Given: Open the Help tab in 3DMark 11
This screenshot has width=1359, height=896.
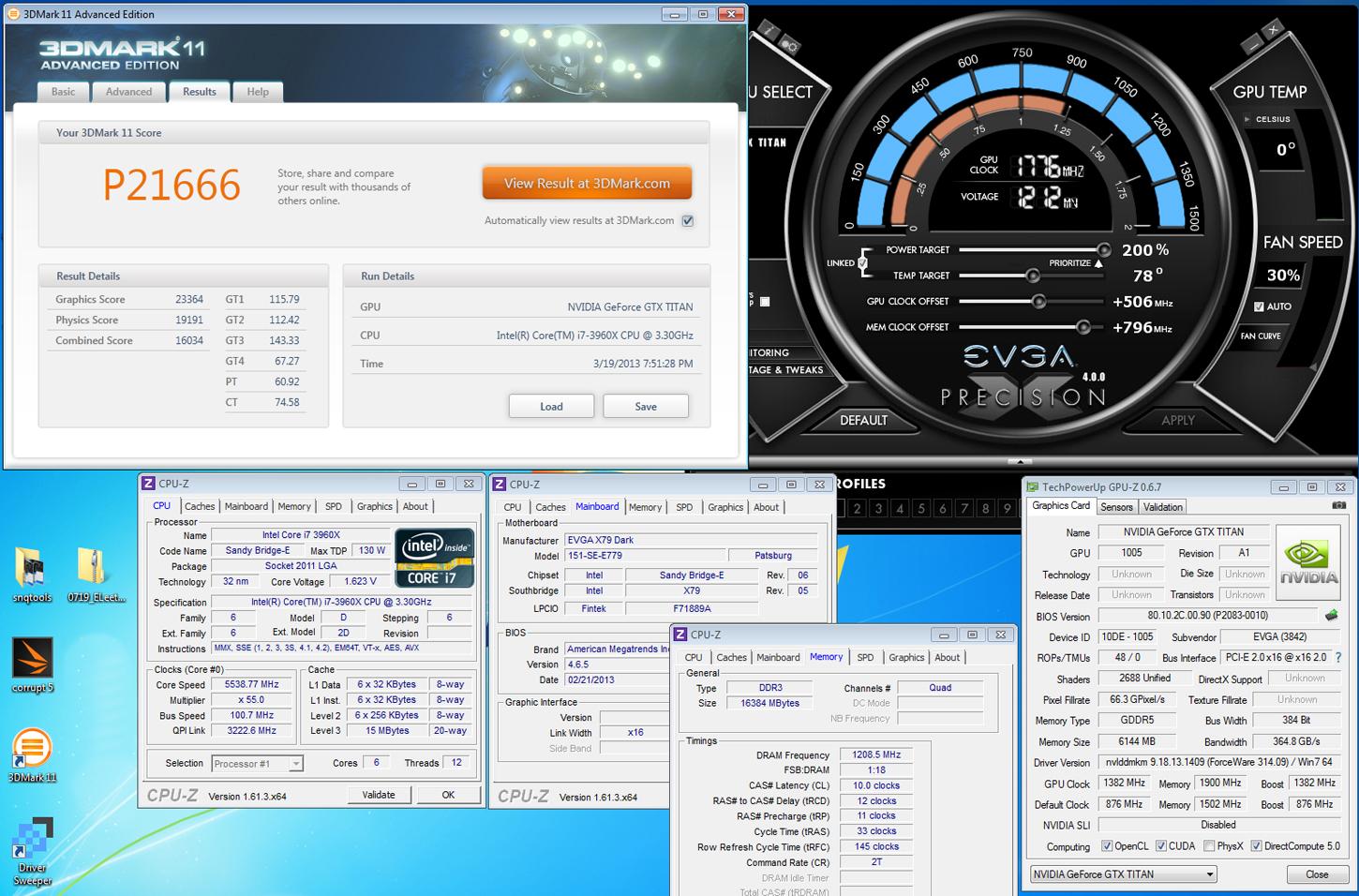Looking at the screenshot, I should point(258,92).
